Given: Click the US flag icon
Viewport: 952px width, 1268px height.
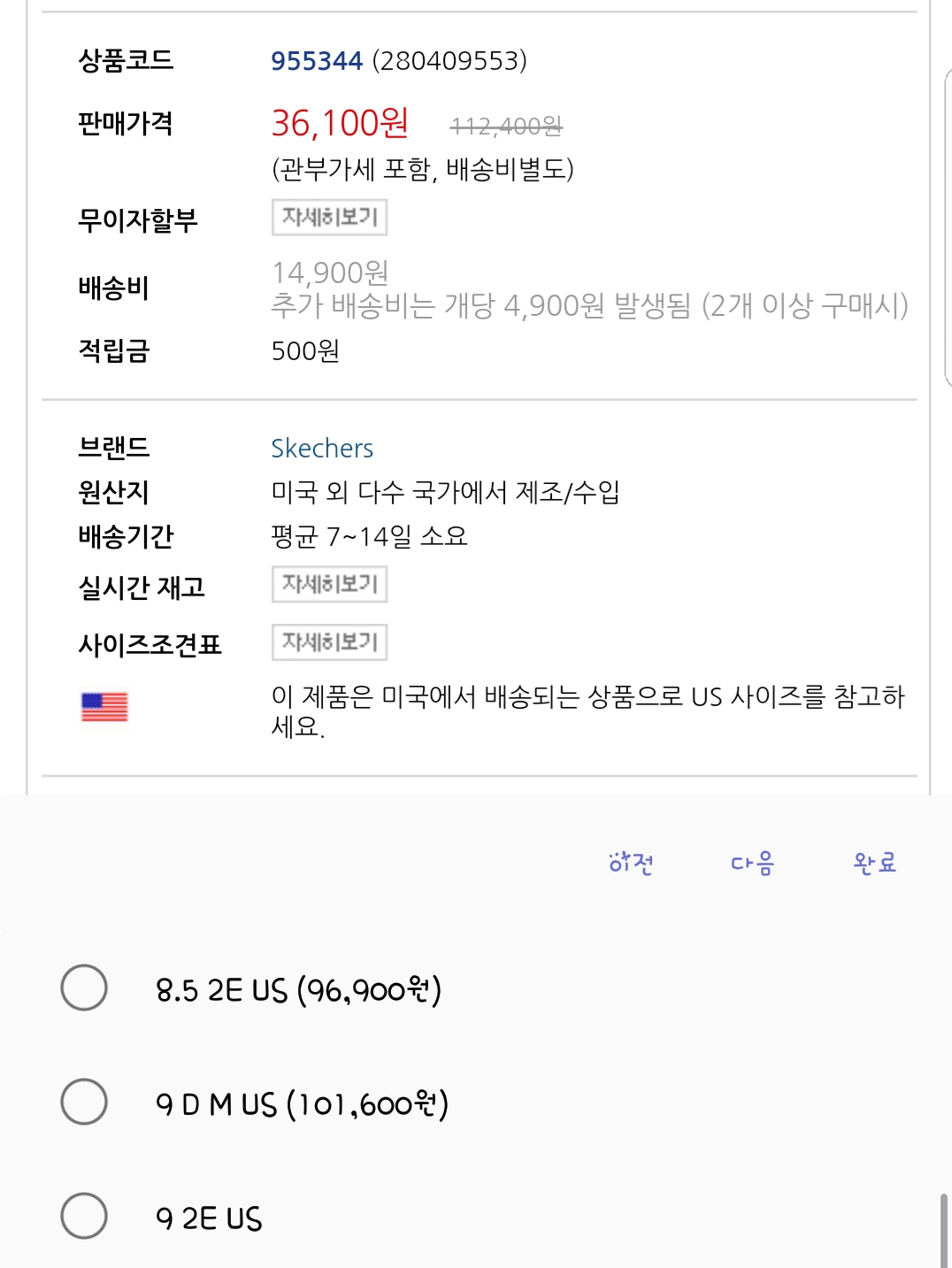Looking at the screenshot, I should pos(104,707).
